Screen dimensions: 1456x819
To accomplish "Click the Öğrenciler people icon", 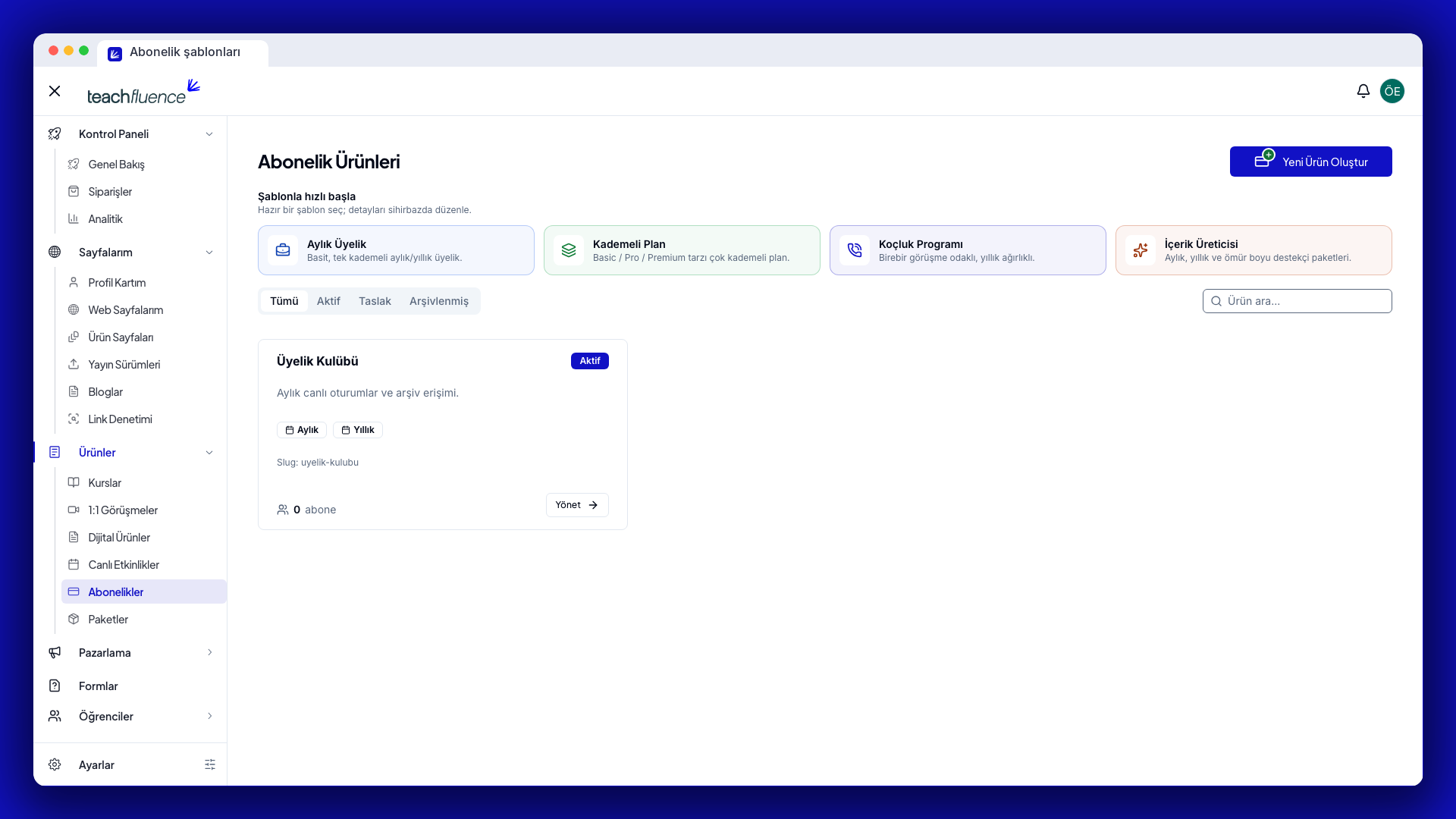I will tap(55, 717).
